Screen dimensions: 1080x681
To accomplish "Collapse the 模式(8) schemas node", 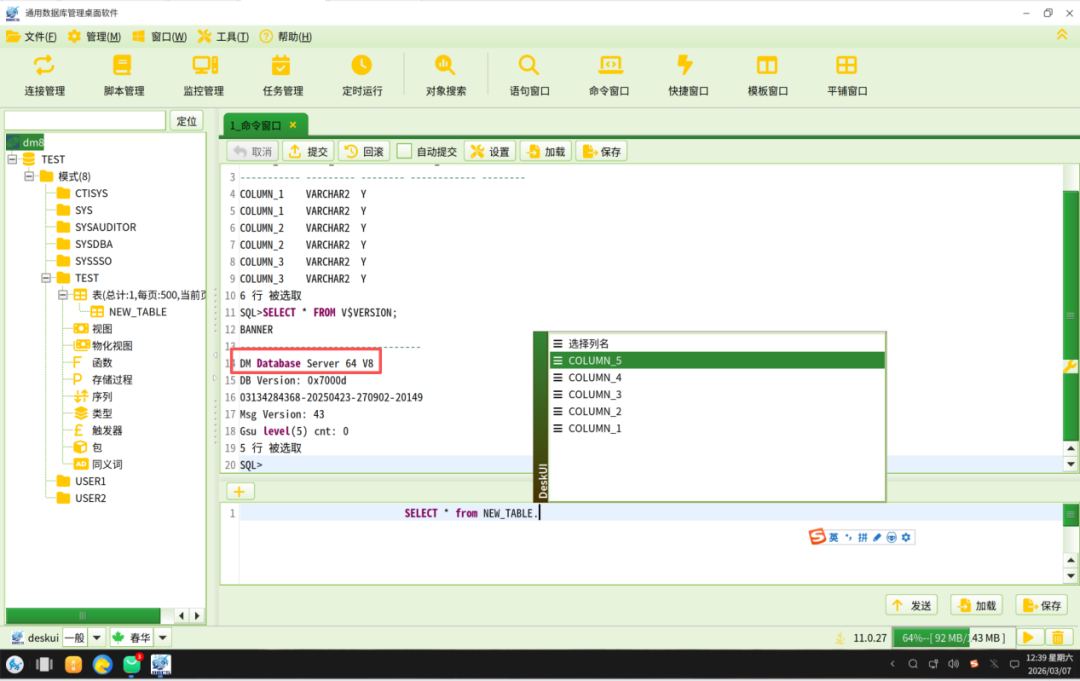I will (x=29, y=176).
